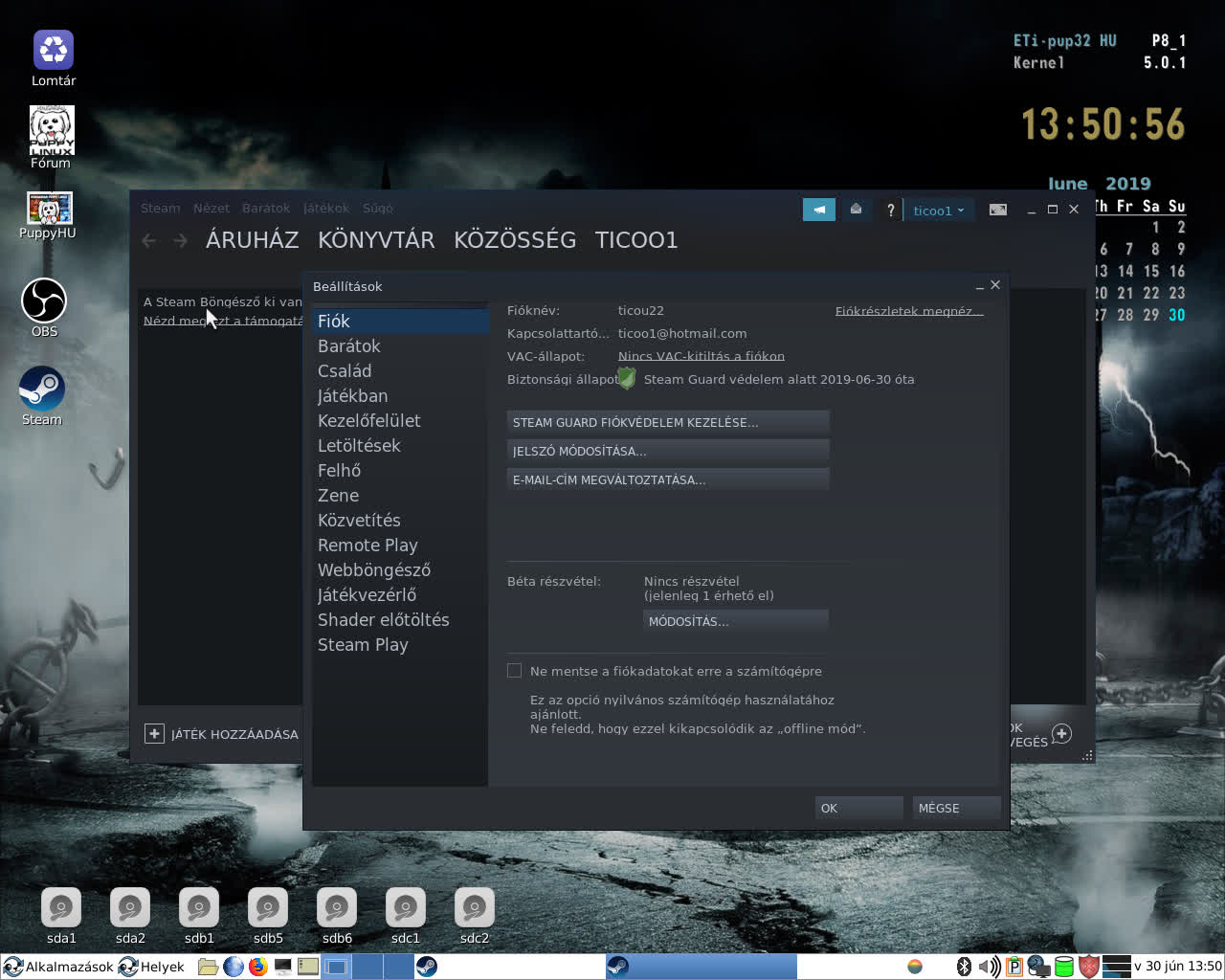
Task: Open the Puppy Linux Fórum desktop icon
Action: pos(52,130)
